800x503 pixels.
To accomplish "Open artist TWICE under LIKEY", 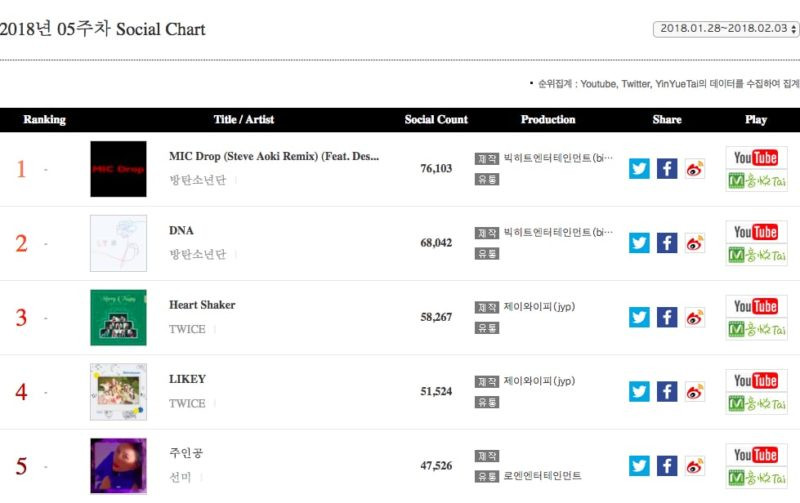I will (x=187, y=404).
